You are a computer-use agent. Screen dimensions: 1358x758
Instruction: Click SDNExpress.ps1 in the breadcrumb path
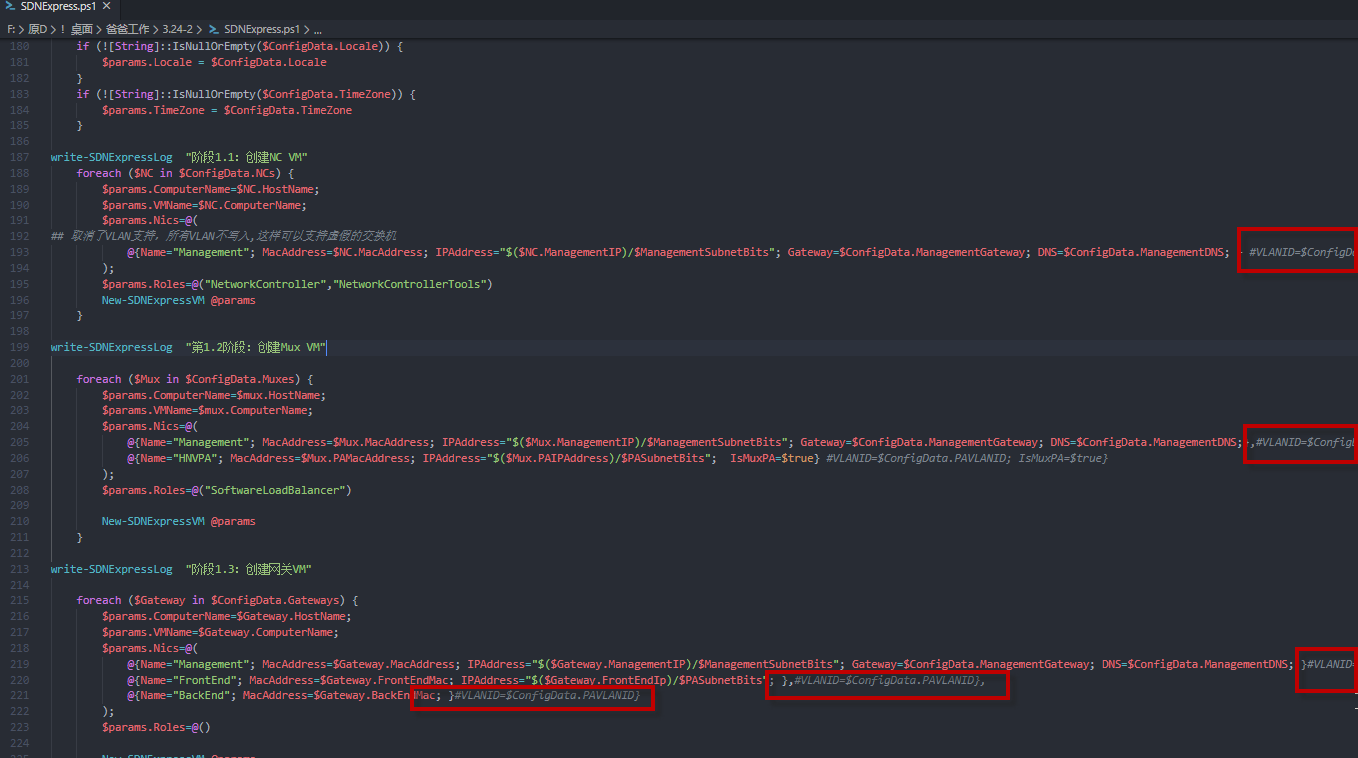point(260,29)
